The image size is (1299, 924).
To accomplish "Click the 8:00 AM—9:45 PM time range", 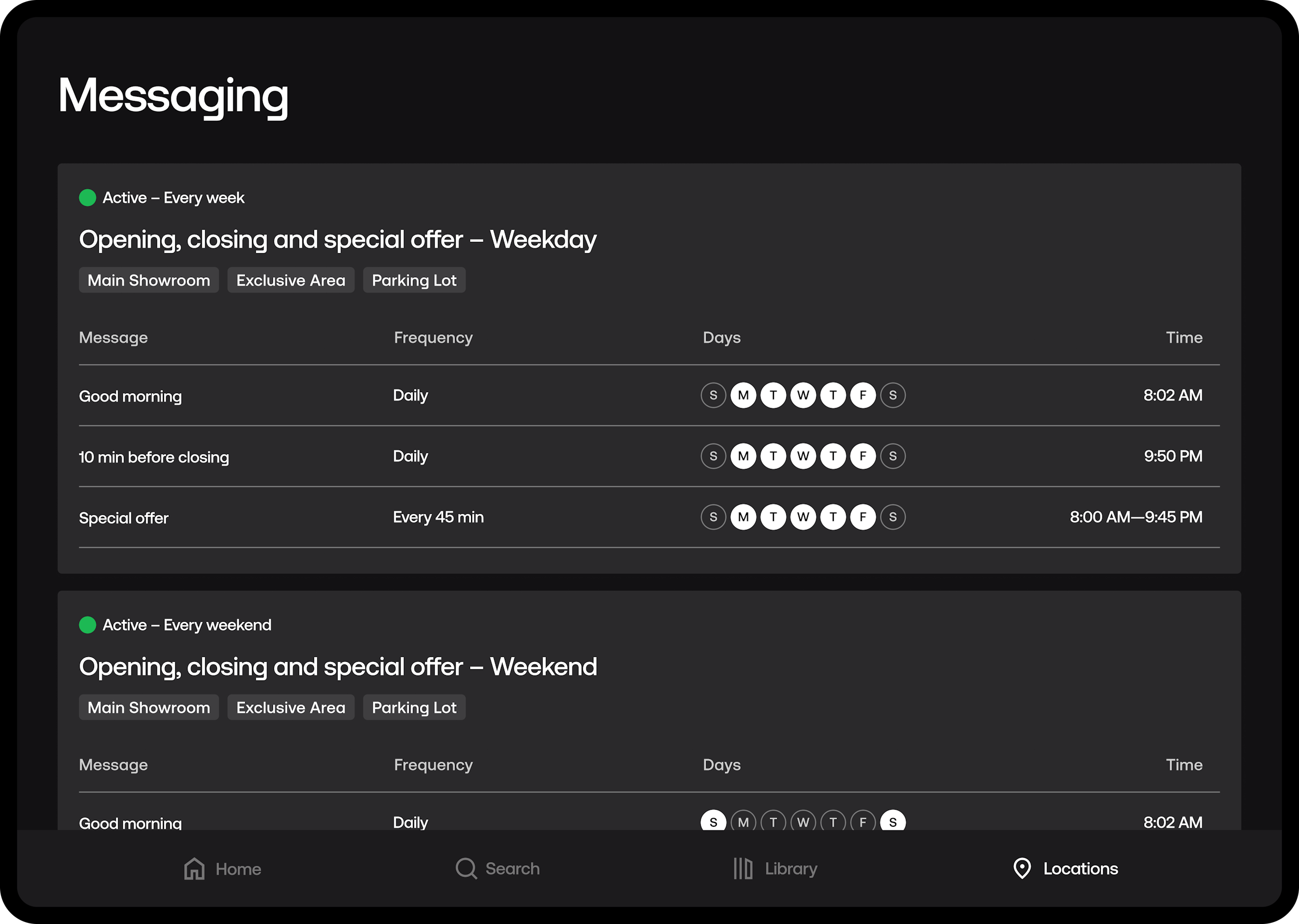I will [1136, 517].
